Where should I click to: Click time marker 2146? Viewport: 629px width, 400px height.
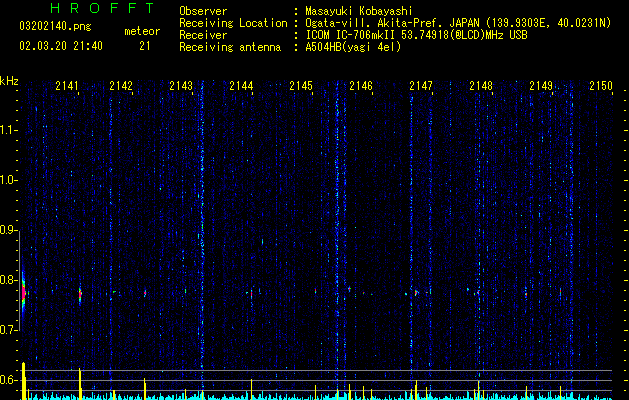(x=361, y=85)
